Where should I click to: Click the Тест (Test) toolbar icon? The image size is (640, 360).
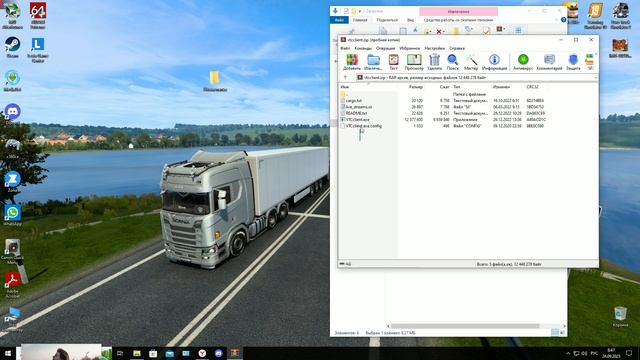(x=393, y=62)
